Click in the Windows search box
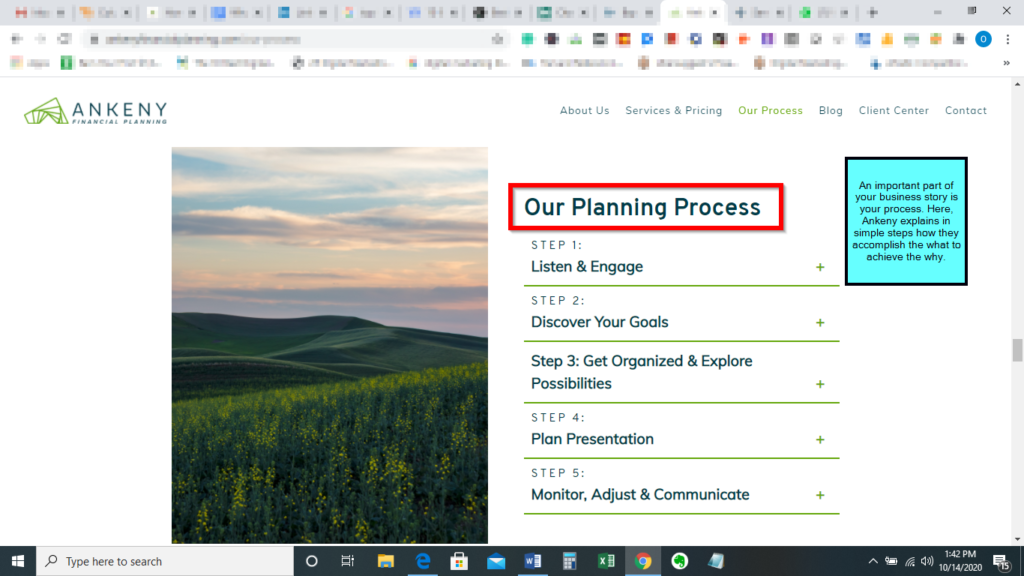 click(x=165, y=561)
